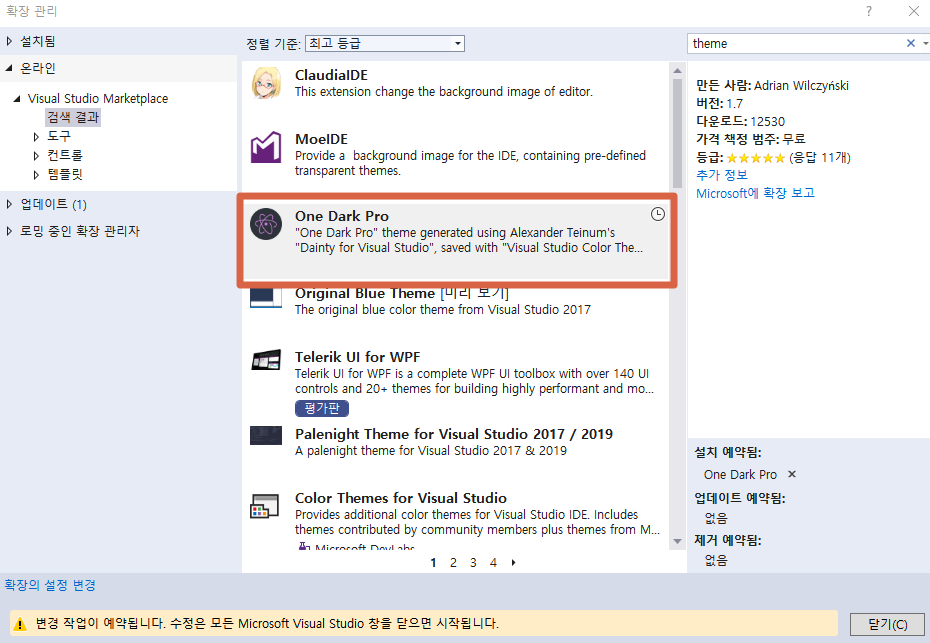Screen dimensions: 930x643
Task: Open the search box dropdown arrow
Action: coord(925,43)
